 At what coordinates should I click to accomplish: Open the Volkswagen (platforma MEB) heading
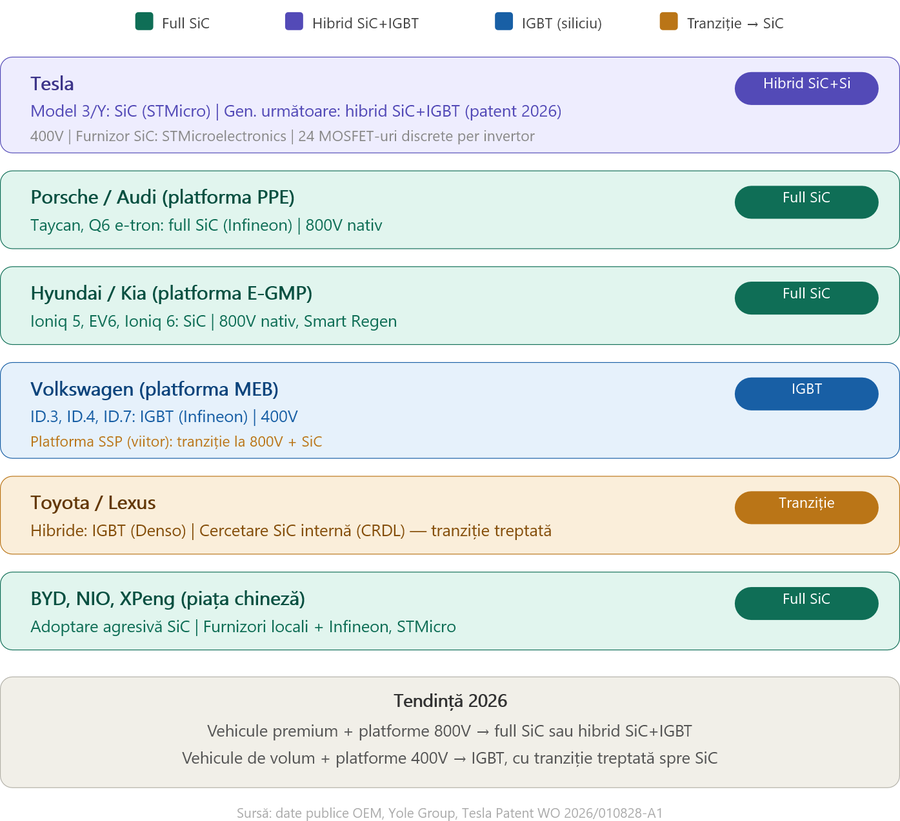coord(154,389)
